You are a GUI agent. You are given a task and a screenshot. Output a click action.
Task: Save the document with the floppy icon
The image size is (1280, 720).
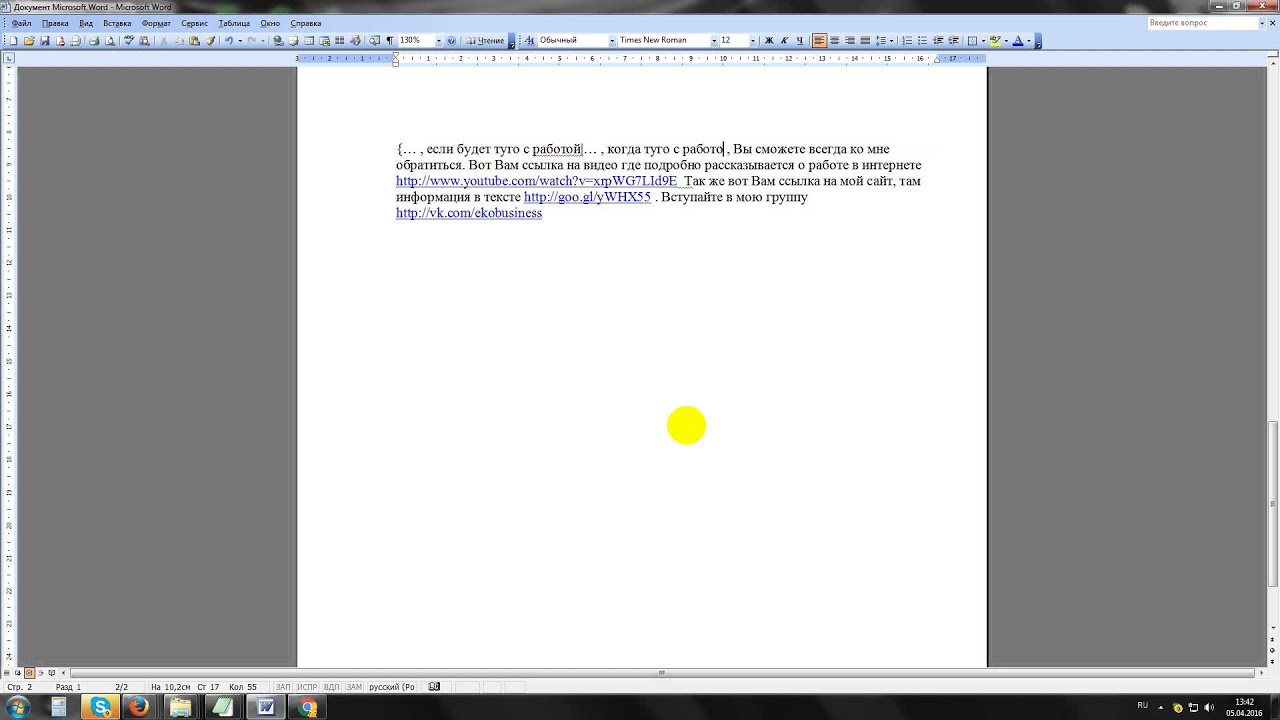44,41
